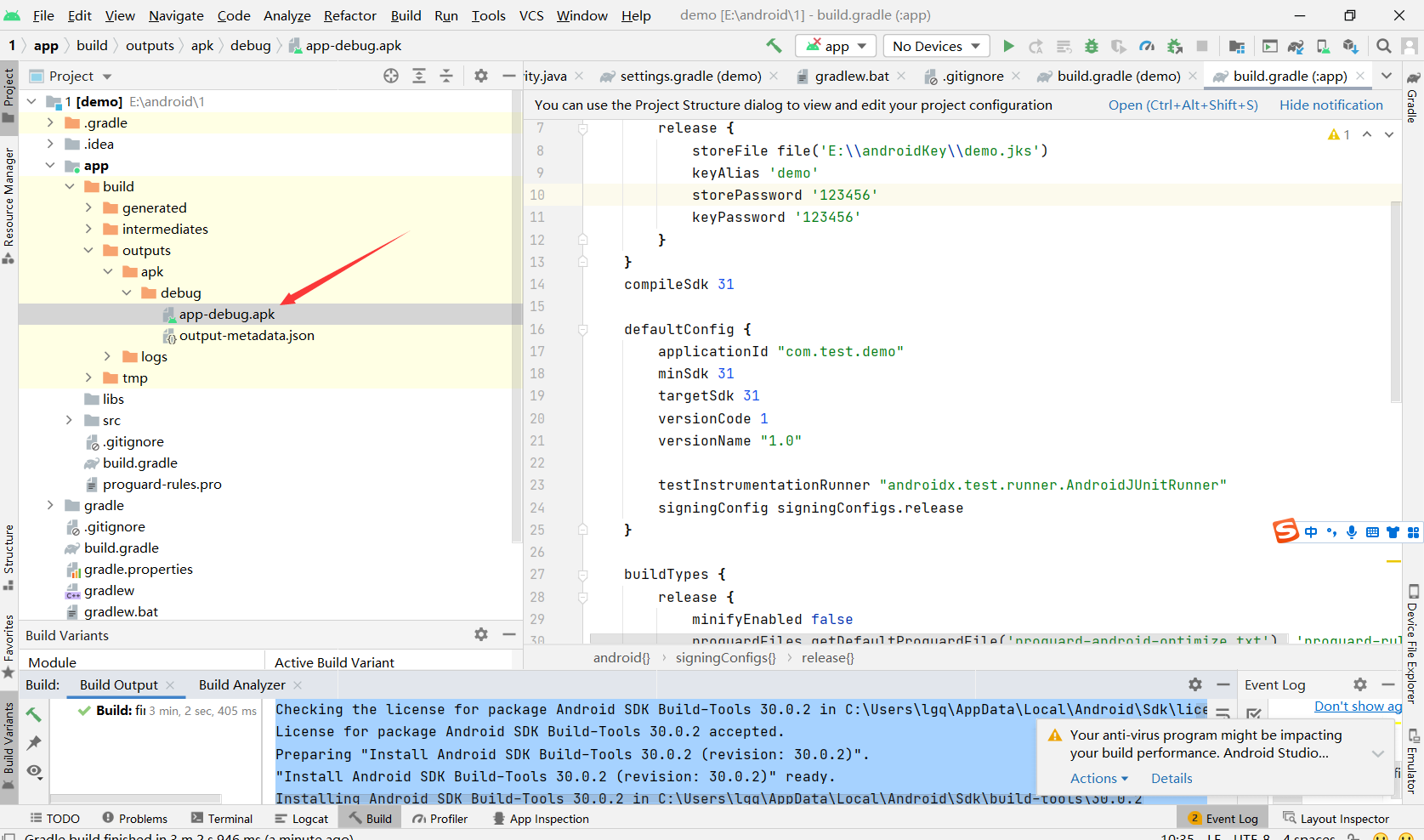Open Search Everywhere with the magnifier icon

(x=1384, y=46)
